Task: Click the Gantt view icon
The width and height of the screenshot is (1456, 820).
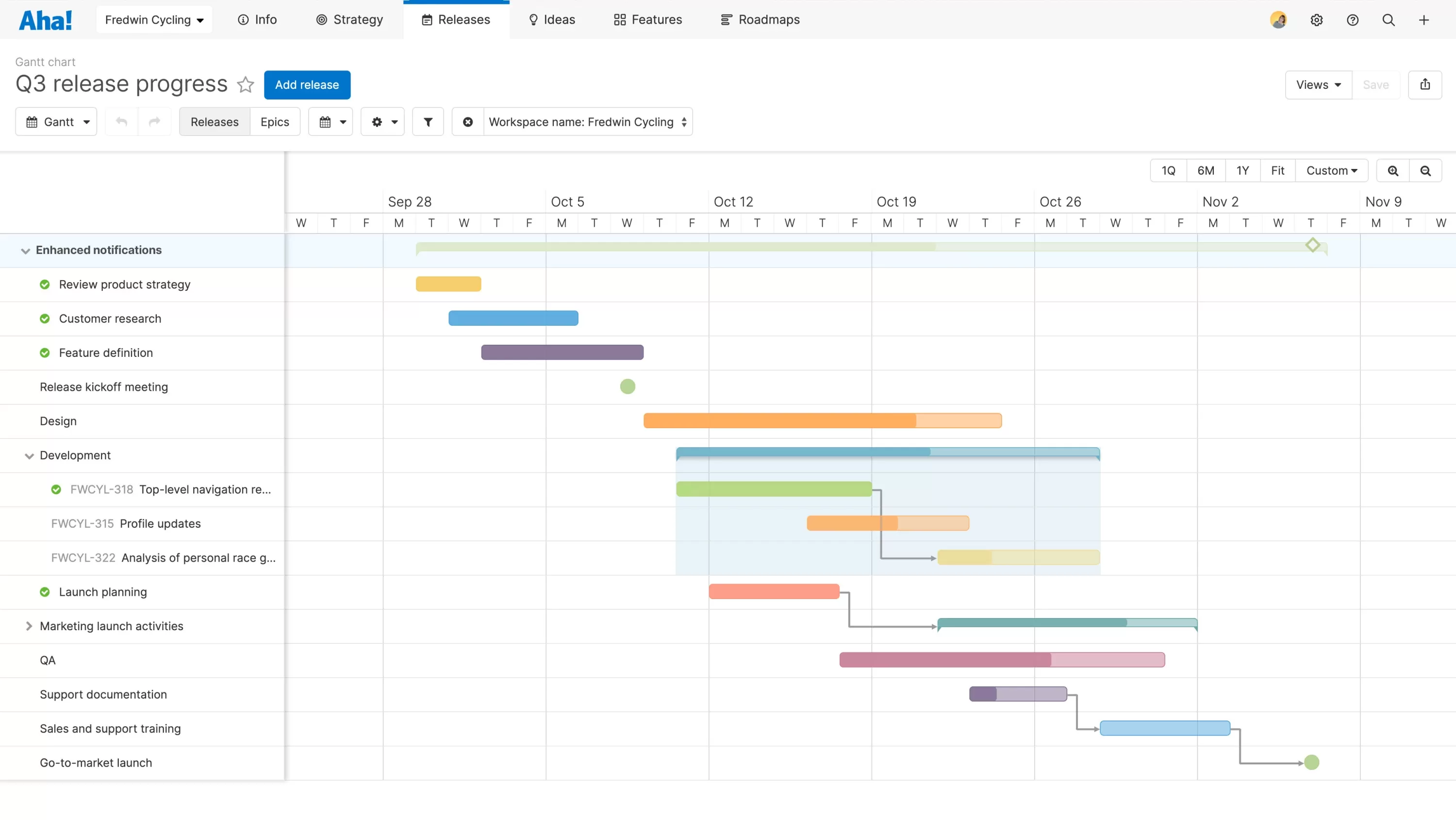Action: (31, 122)
